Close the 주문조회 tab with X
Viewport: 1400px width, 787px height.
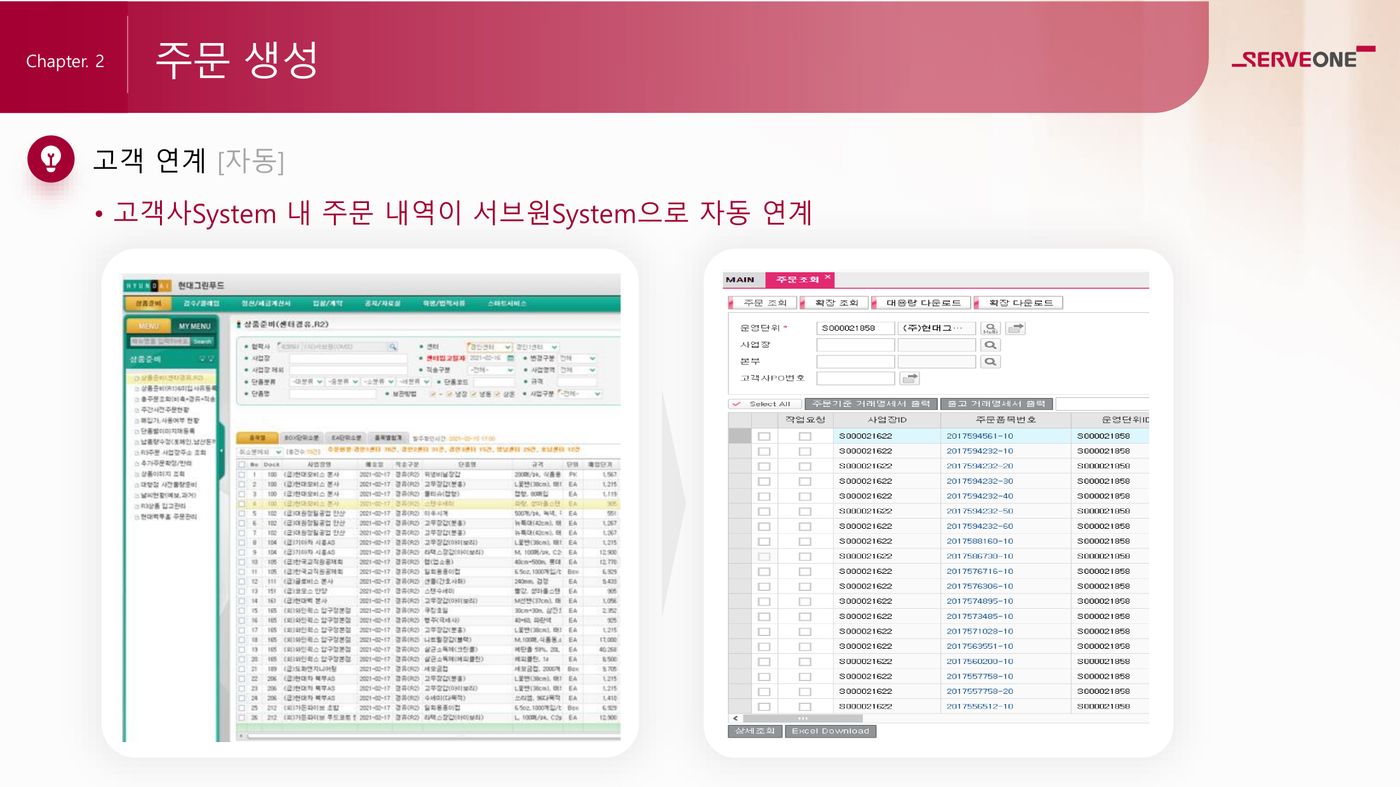tap(827, 277)
